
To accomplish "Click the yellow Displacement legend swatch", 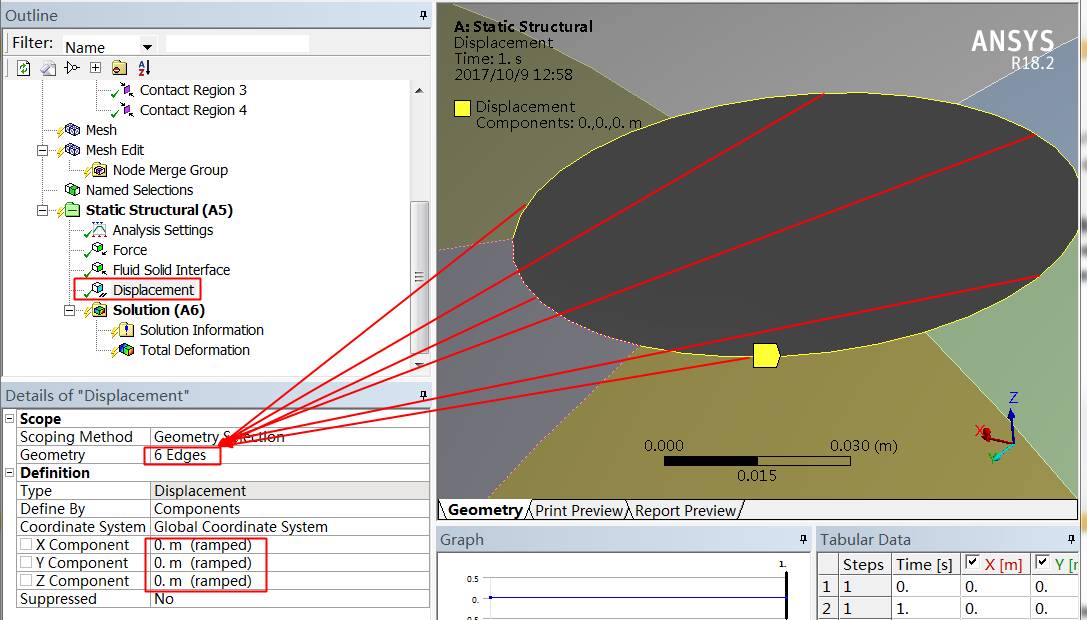I will (462, 108).
